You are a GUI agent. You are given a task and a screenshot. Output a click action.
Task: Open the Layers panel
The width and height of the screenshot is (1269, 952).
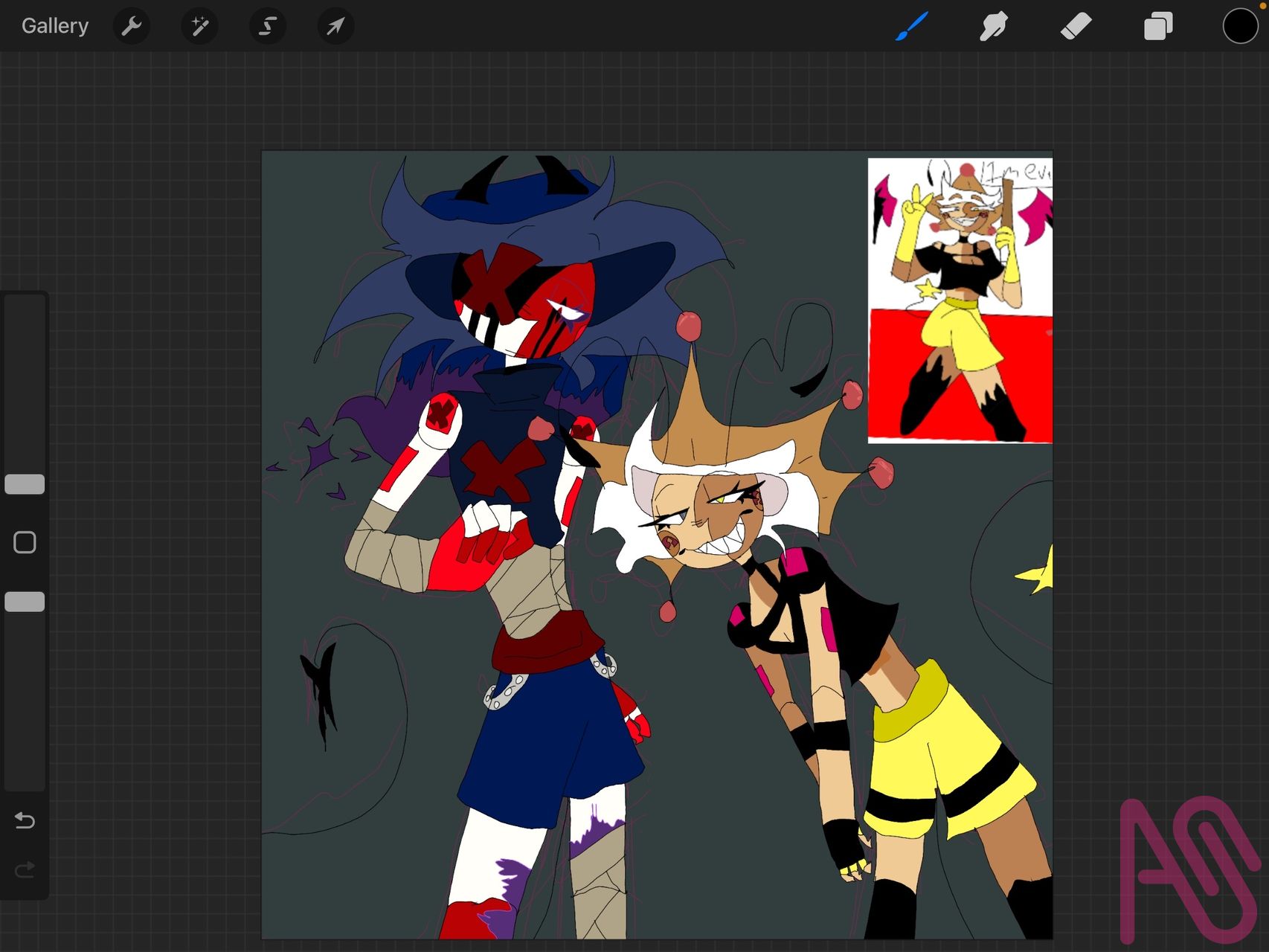(1158, 26)
